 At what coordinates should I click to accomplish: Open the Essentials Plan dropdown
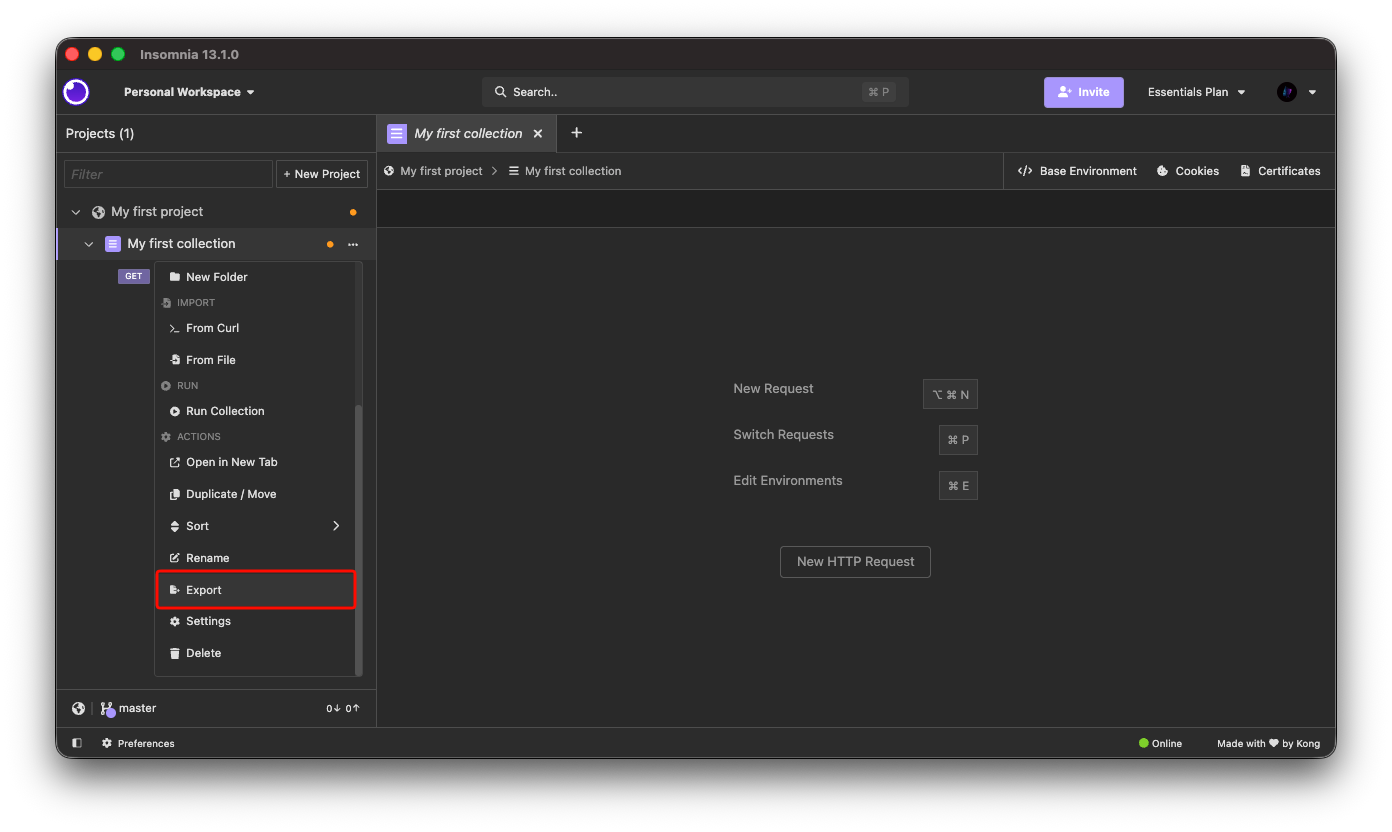pyautogui.click(x=1197, y=92)
